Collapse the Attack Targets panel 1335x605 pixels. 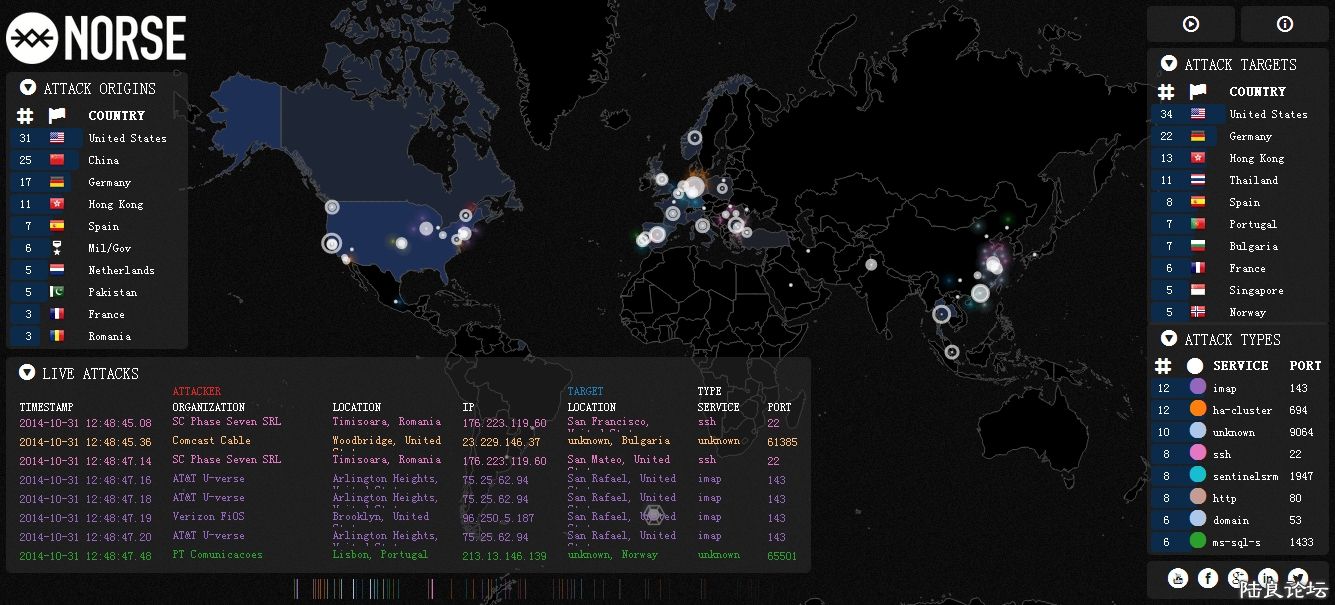click(1169, 64)
